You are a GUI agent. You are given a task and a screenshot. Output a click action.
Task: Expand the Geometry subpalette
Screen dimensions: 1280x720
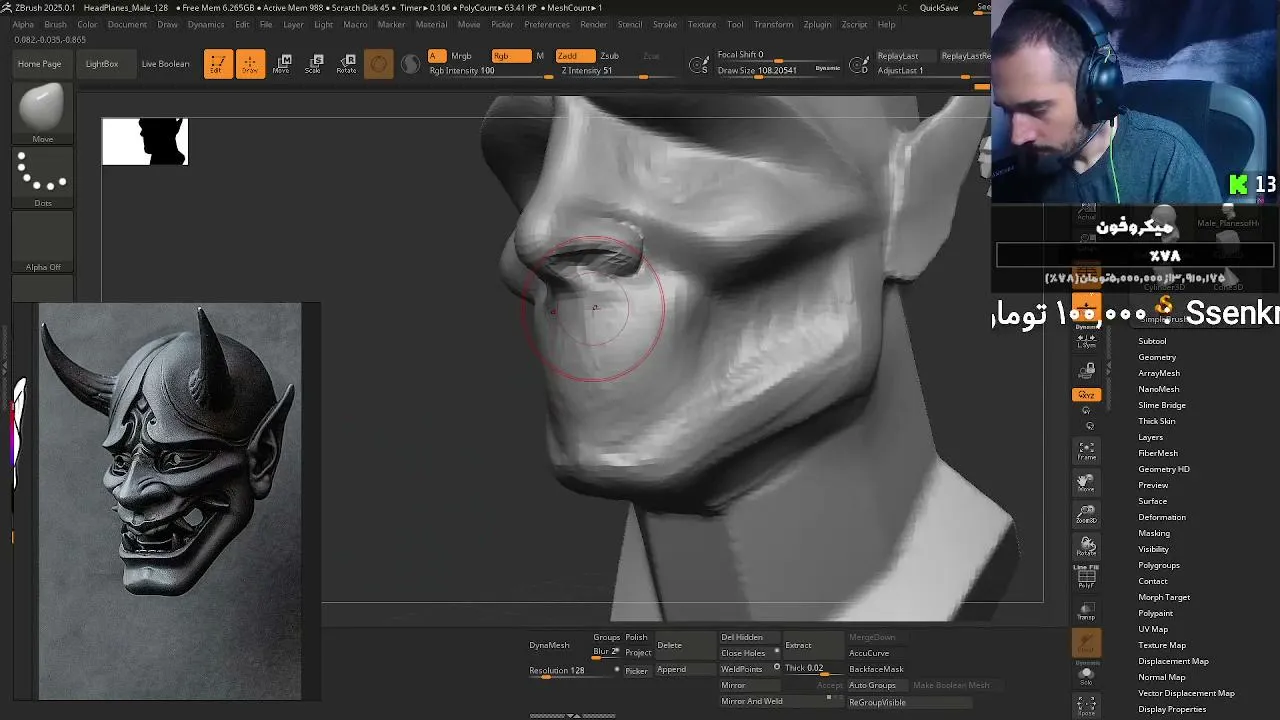[x=1157, y=357]
